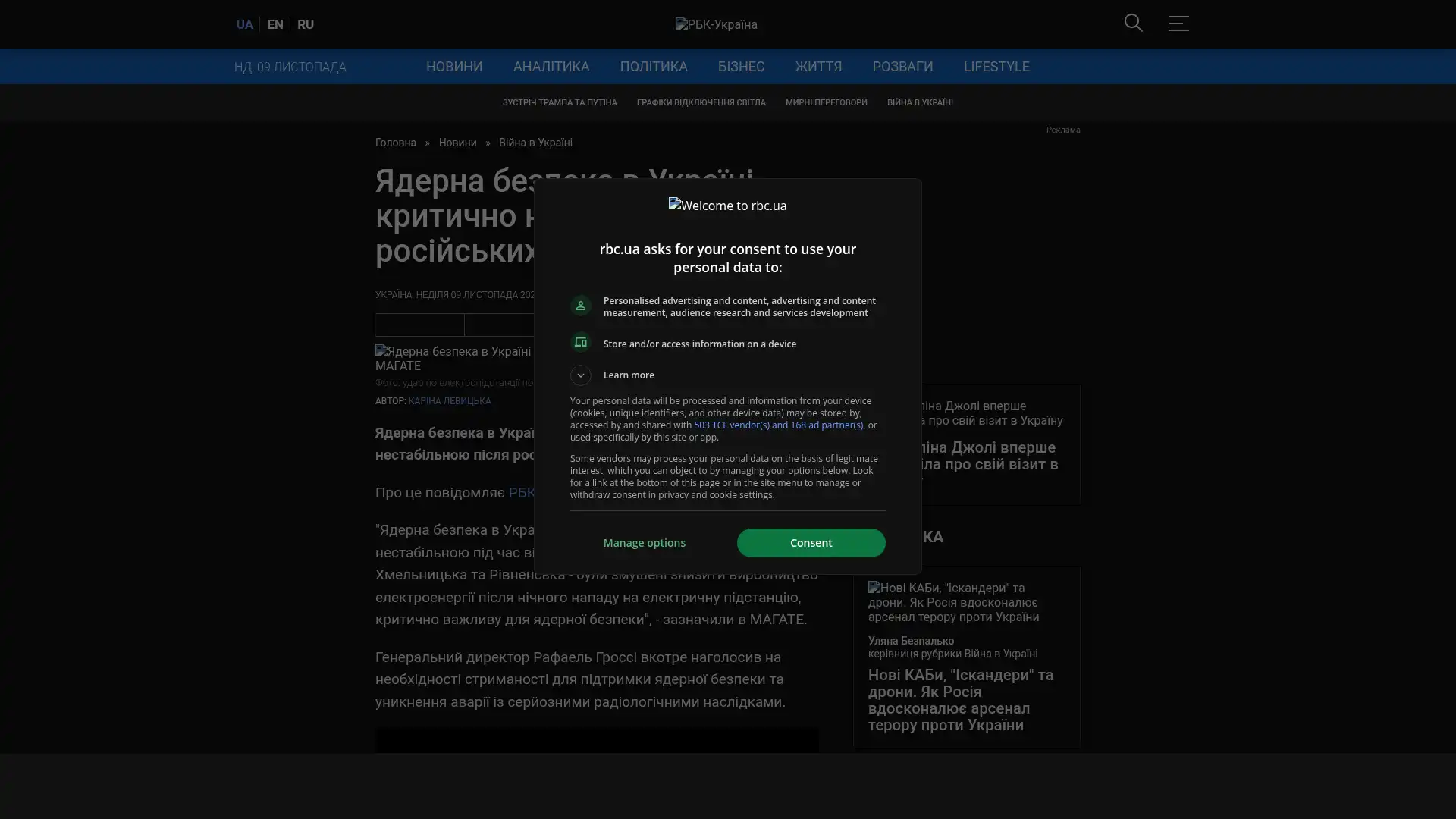Click the Війна в Україні breadcrumb
Viewport: 1456px width, 819px height.
[535, 143]
